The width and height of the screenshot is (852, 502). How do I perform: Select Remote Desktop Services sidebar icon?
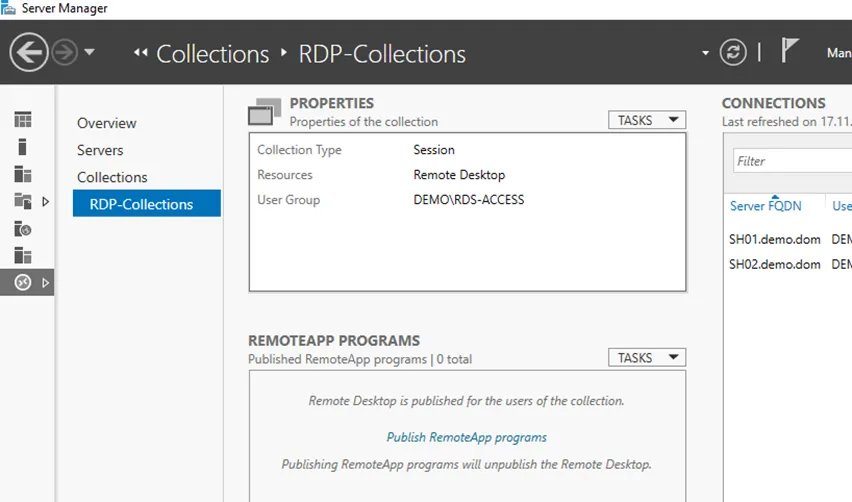point(23,283)
